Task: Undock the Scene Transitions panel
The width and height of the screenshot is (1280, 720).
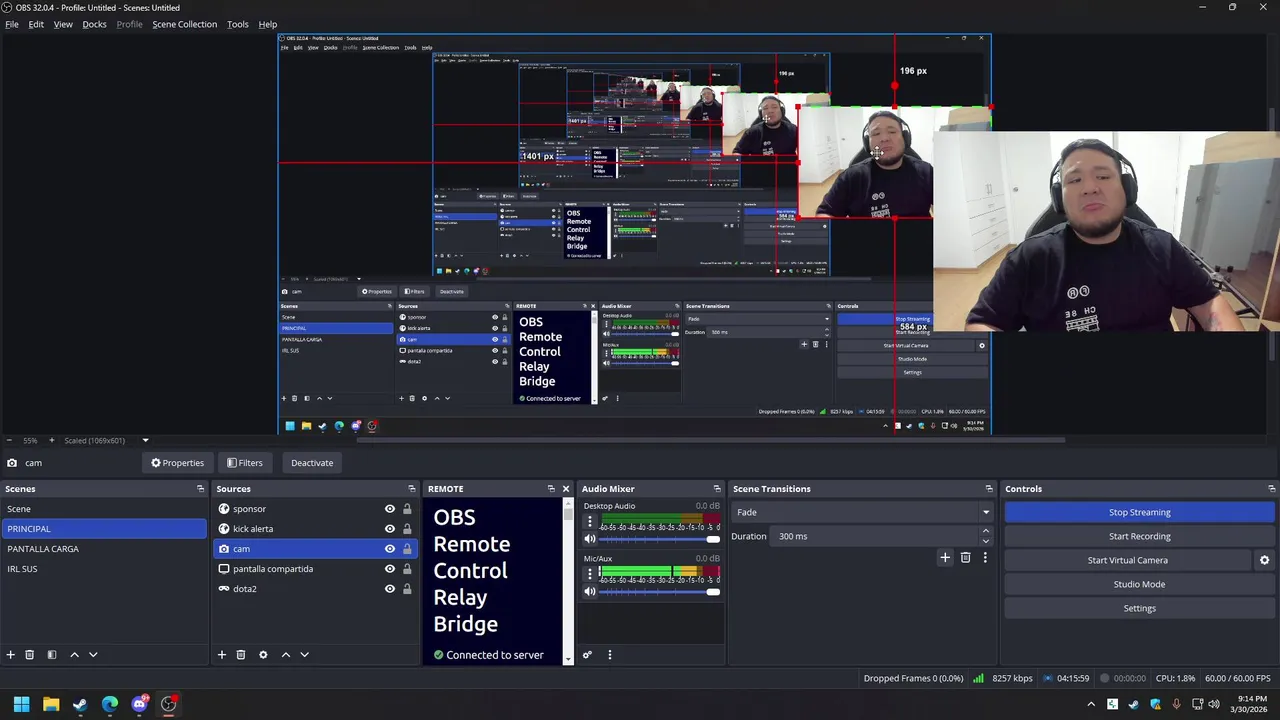Action: pos(989,489)
